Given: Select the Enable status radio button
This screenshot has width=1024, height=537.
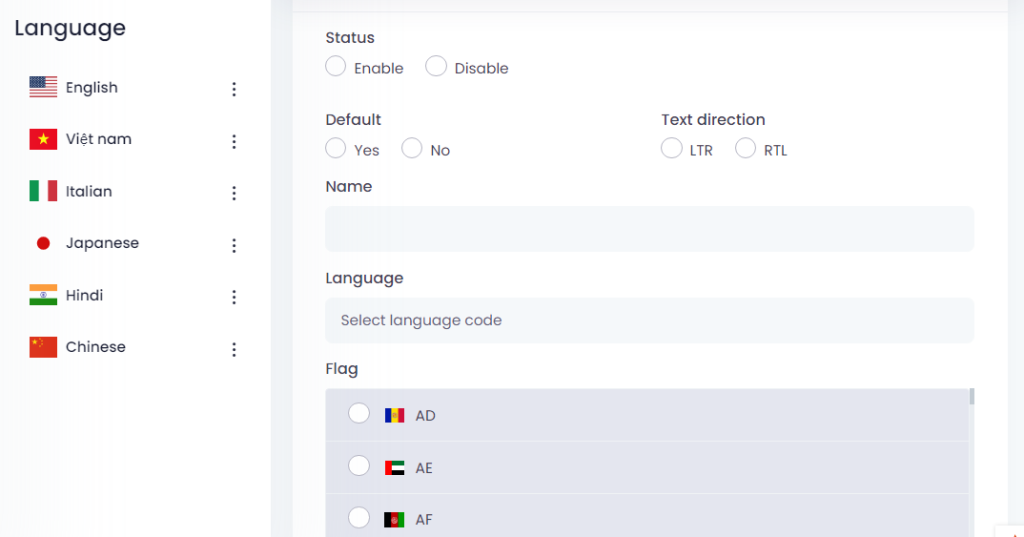Looking at the screenshot, I should pos(336,67).
